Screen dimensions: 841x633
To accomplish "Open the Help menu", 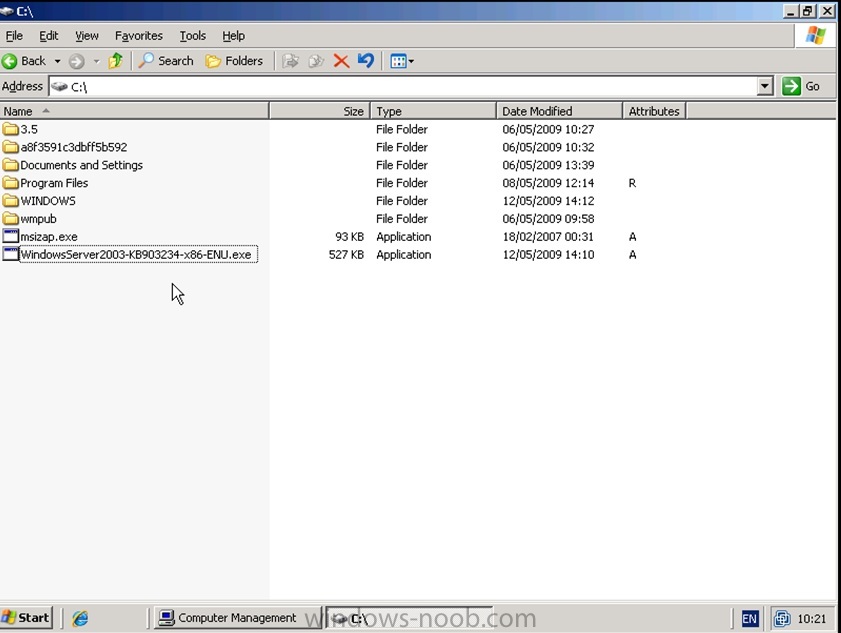I will pos(233,36).
